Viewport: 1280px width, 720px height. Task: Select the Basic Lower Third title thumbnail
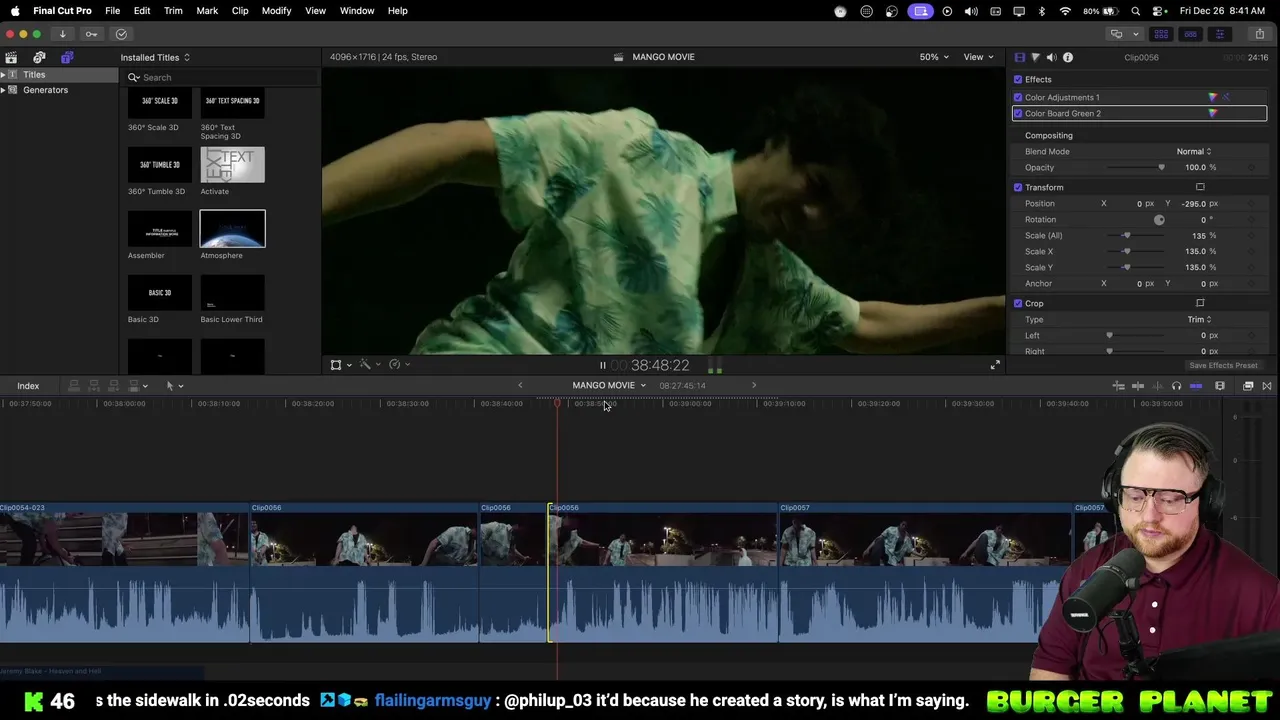232,293
